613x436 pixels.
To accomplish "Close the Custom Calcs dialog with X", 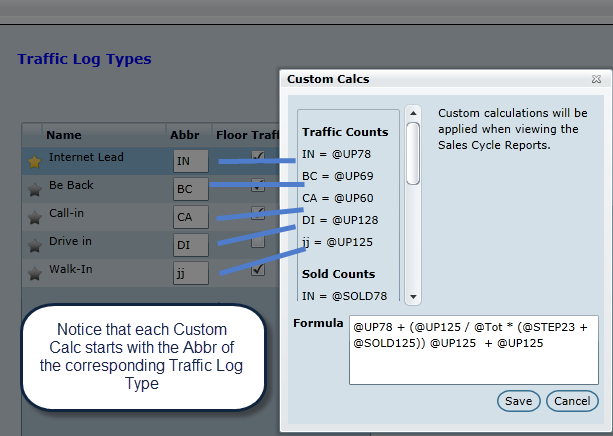I will tap(599, 78).
